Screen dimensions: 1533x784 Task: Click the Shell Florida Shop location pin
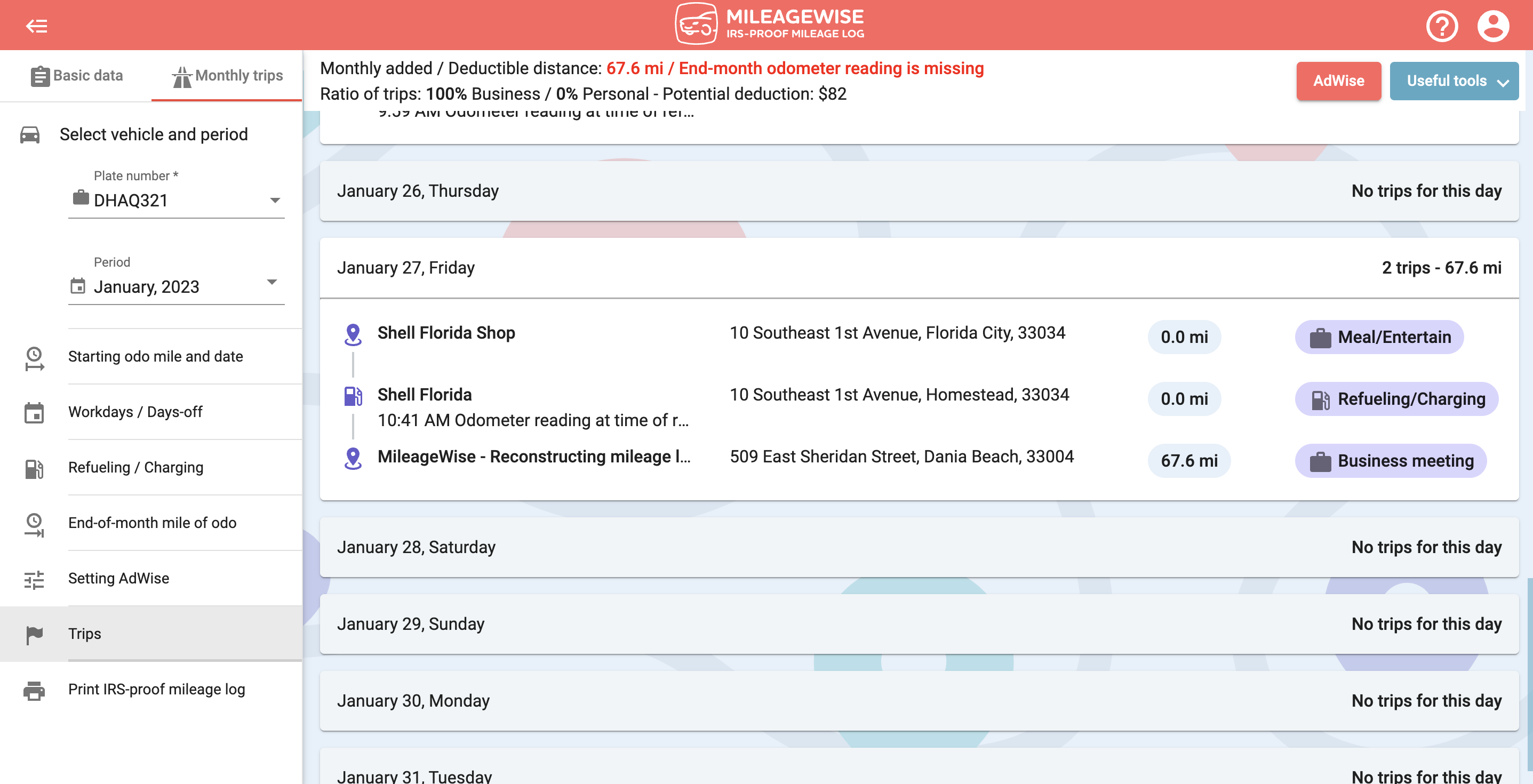coord(353,334)
